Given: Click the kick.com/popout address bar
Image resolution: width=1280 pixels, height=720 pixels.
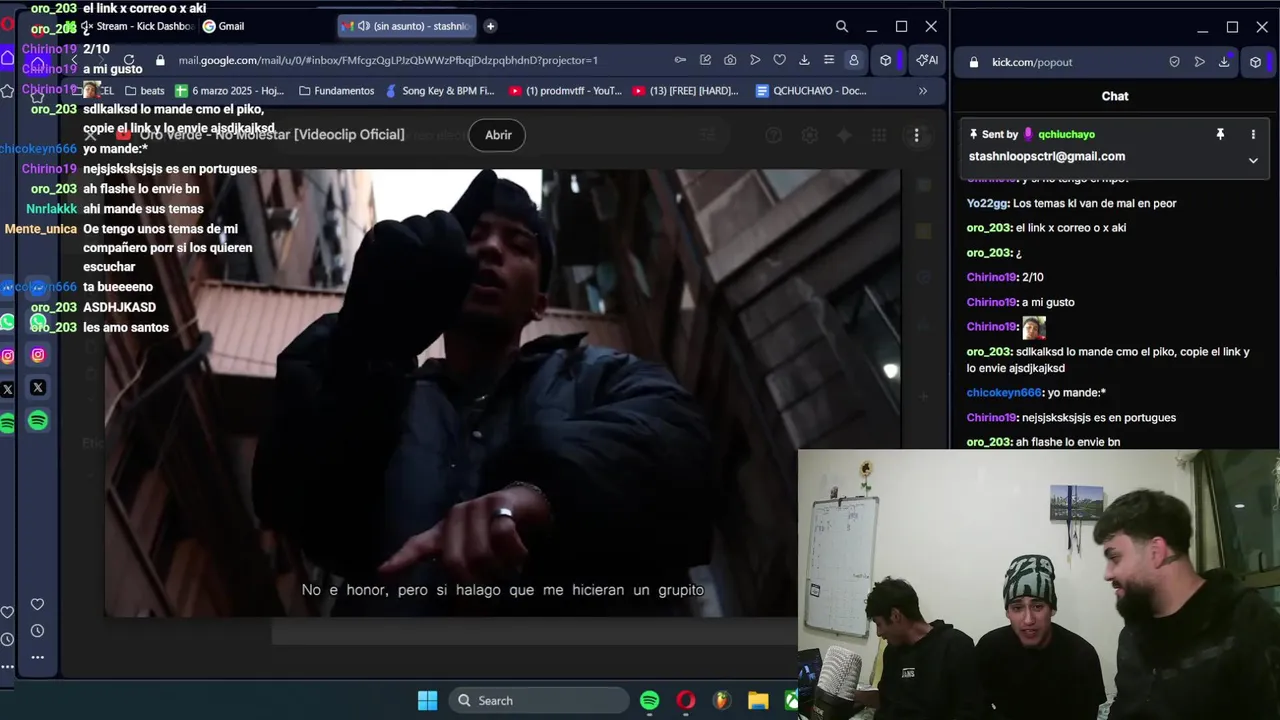Looking at the screenshot, I should [x=1032, y=62].
